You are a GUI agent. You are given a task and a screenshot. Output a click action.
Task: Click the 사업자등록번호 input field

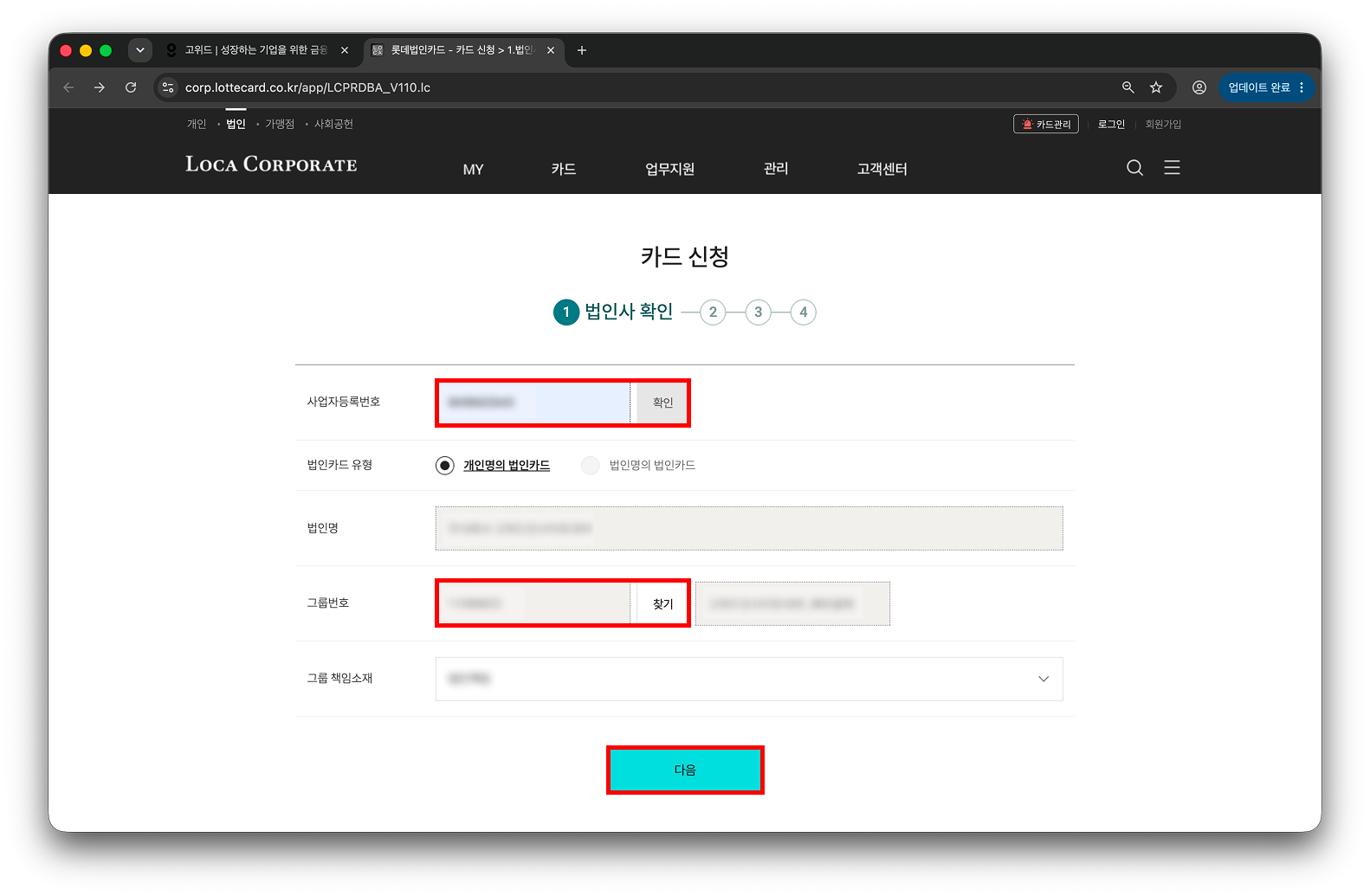pyautogui.click(x=533, y=403)
